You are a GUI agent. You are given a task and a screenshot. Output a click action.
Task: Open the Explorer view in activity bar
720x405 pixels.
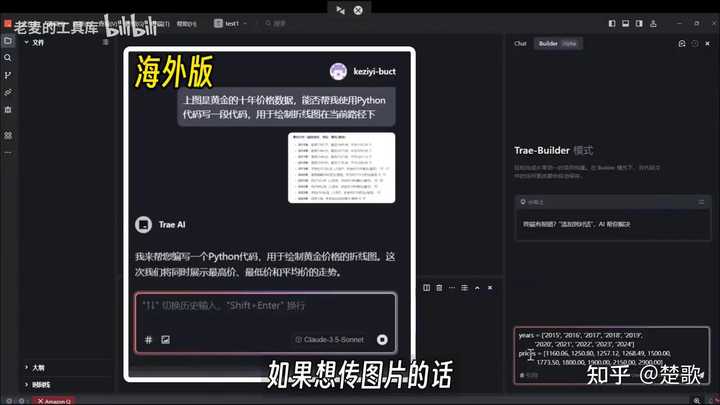click(x=8, y=41)
